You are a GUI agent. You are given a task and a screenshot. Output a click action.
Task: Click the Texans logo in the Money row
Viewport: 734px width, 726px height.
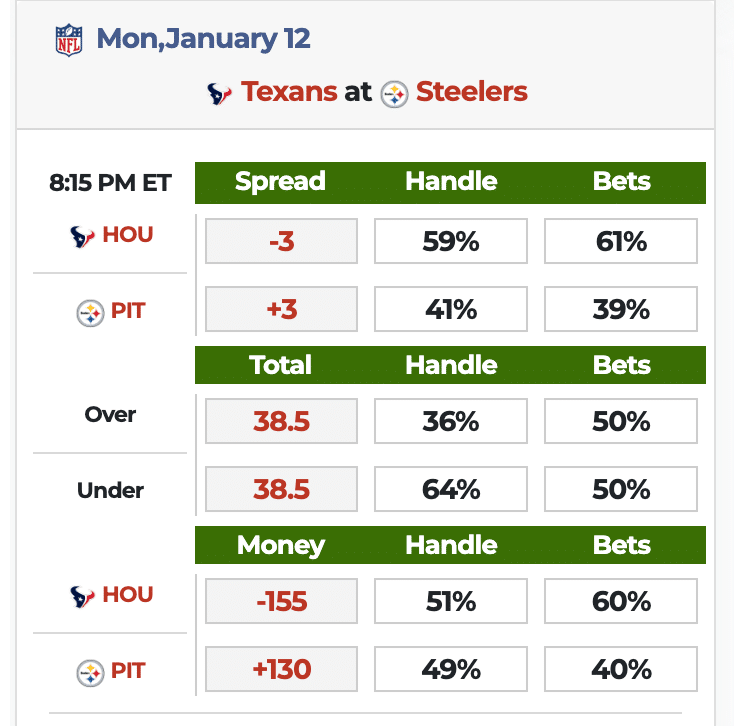tap(82, 596)
